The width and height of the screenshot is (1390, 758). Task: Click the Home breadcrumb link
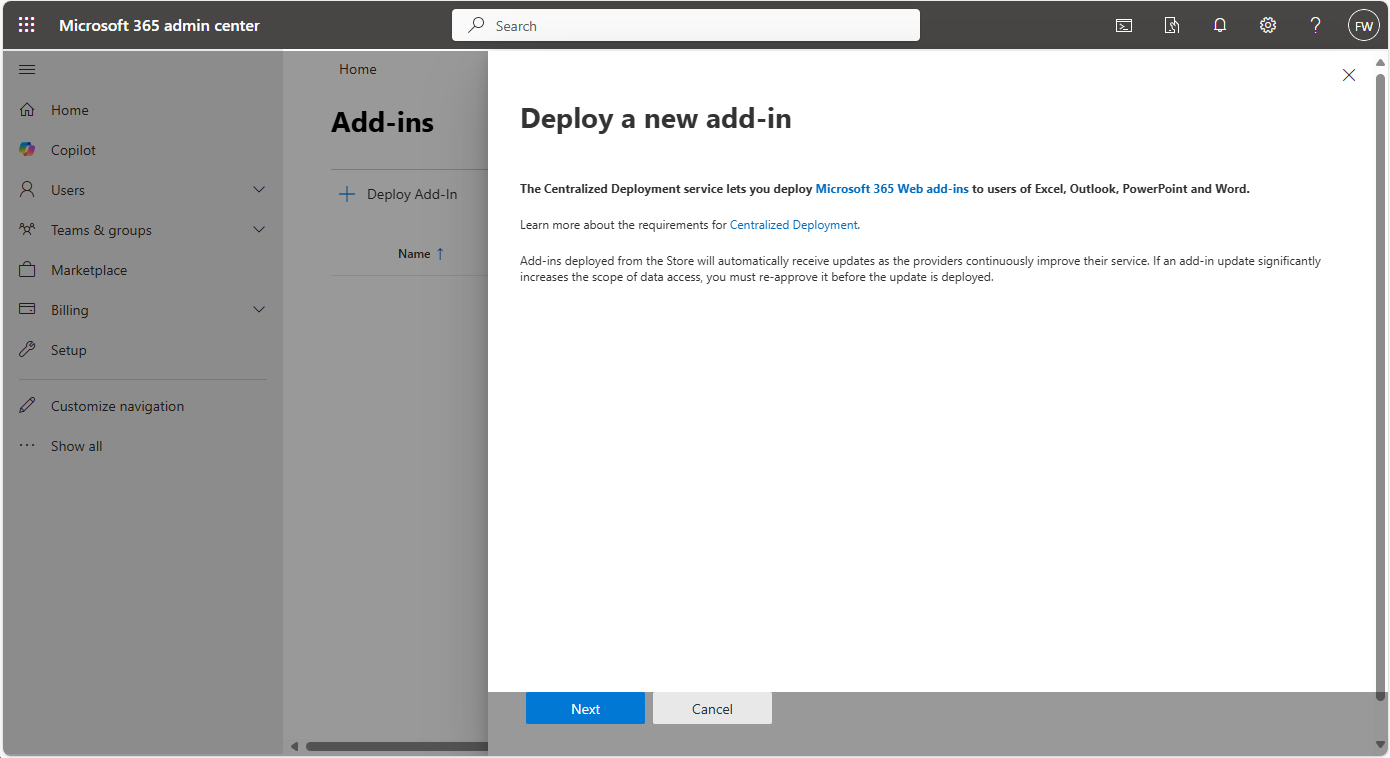tap(357, 69)
